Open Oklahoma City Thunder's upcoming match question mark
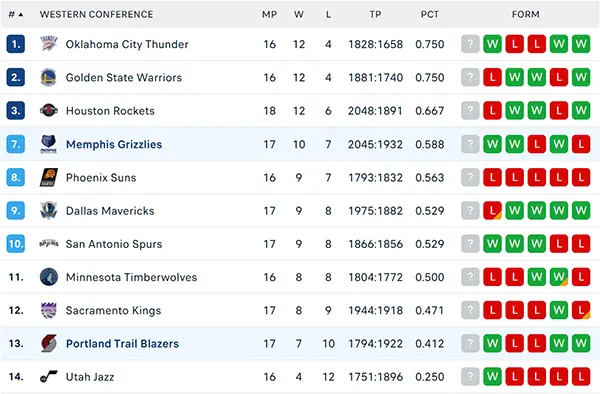Screen dimensions: 600x394 click(x=470, y=44)
